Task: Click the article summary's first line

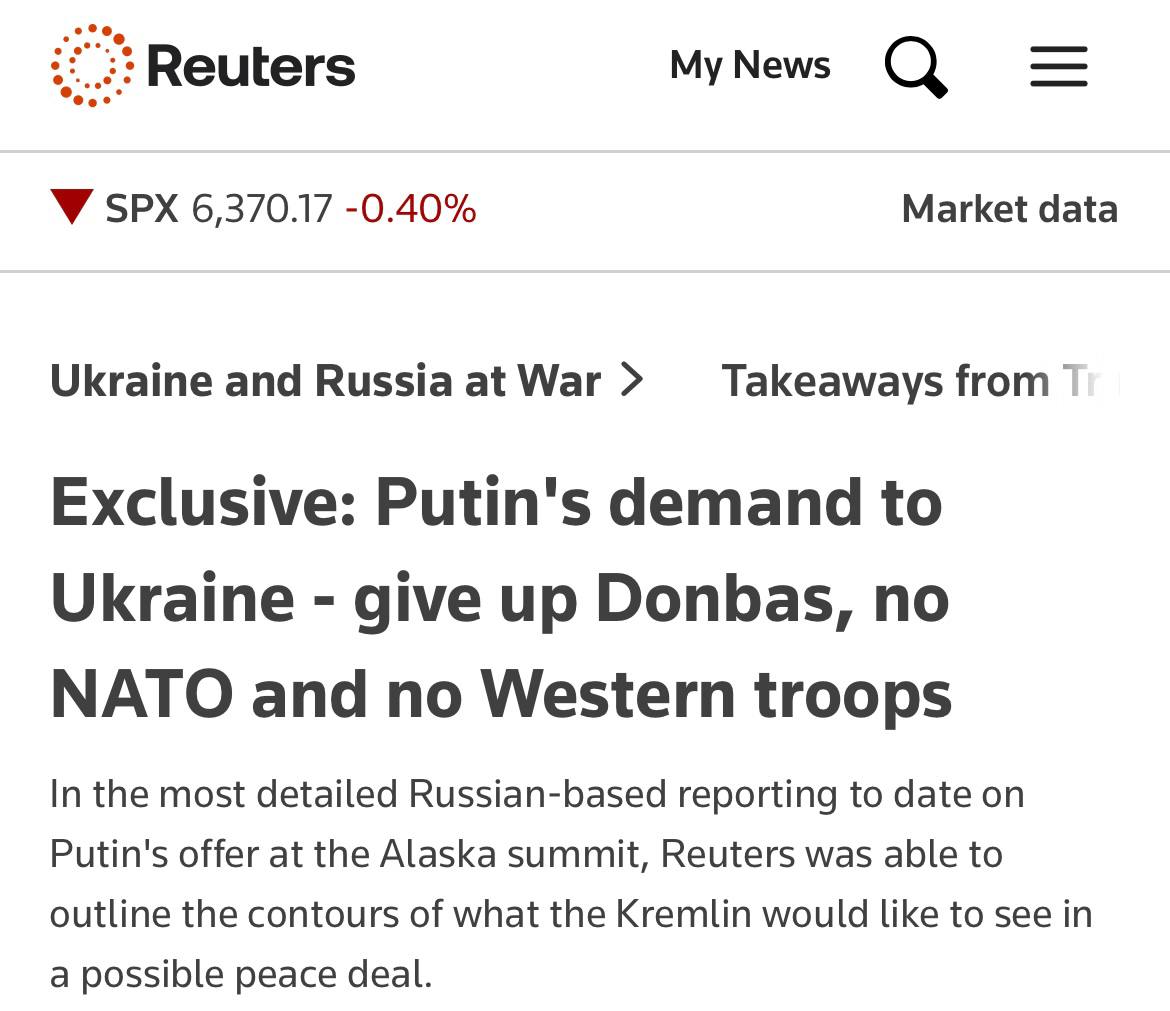Action: [x=537, y=793]
